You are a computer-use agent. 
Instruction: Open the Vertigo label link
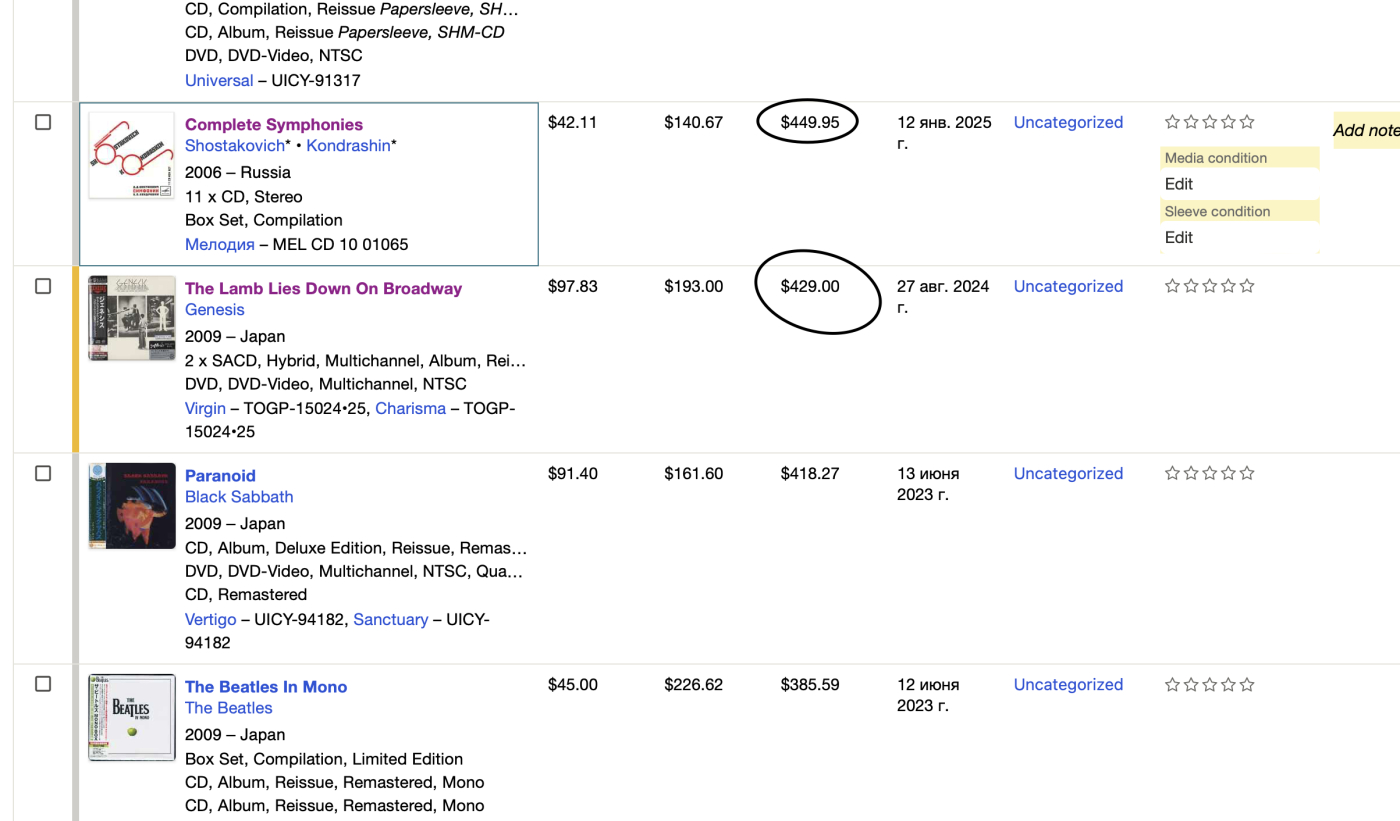pyautogui.click(x=210, y=619)
